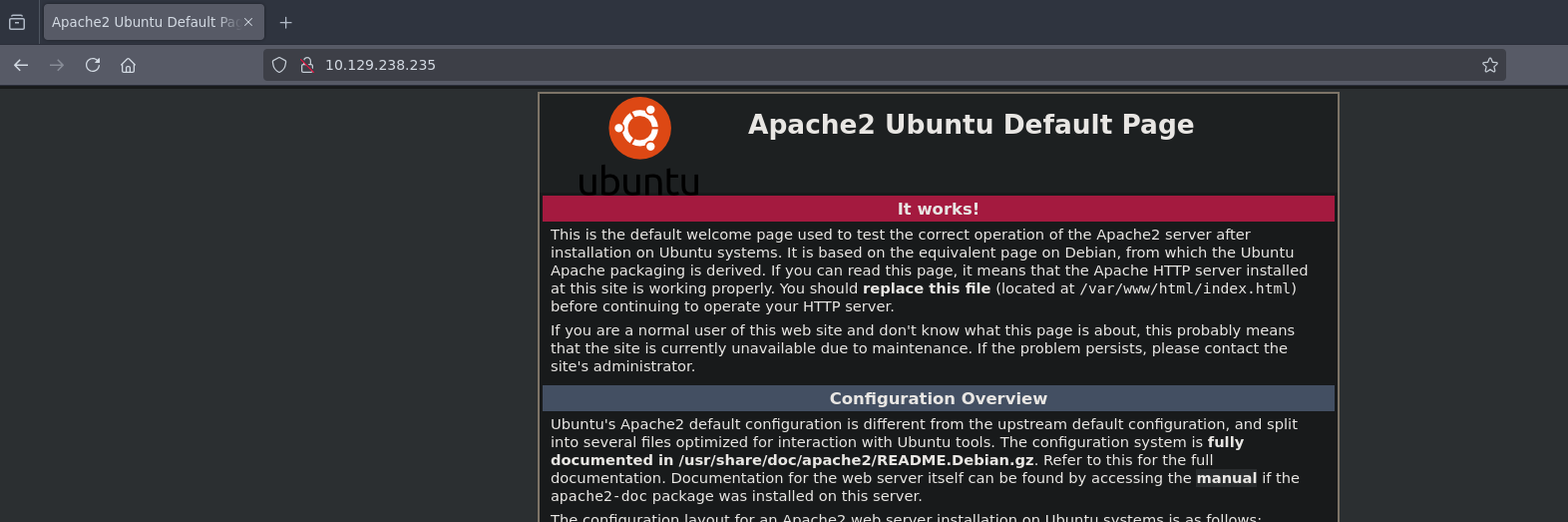1568x522 pixels.
Task: Open a new tab with the plus button
Action: pos(286,22)
